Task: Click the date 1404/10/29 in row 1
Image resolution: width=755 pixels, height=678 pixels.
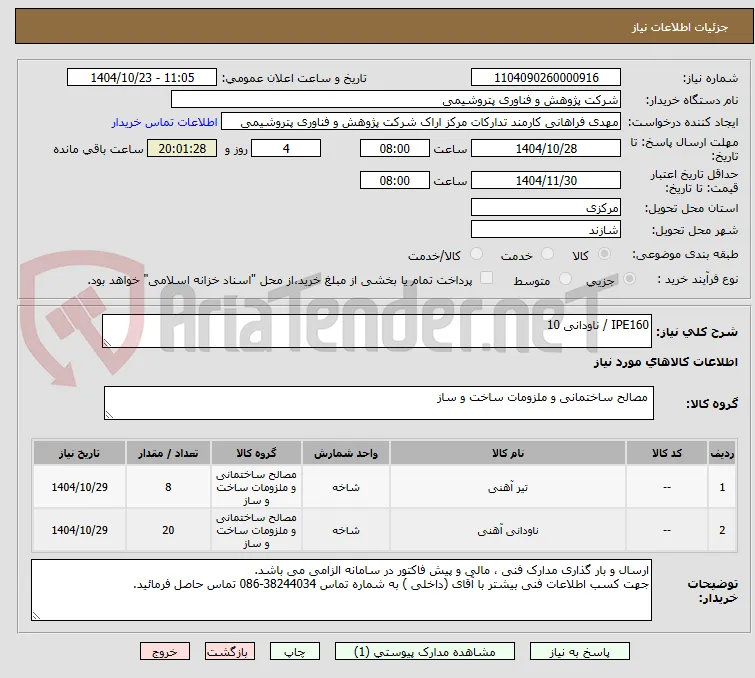Action: 79,487
